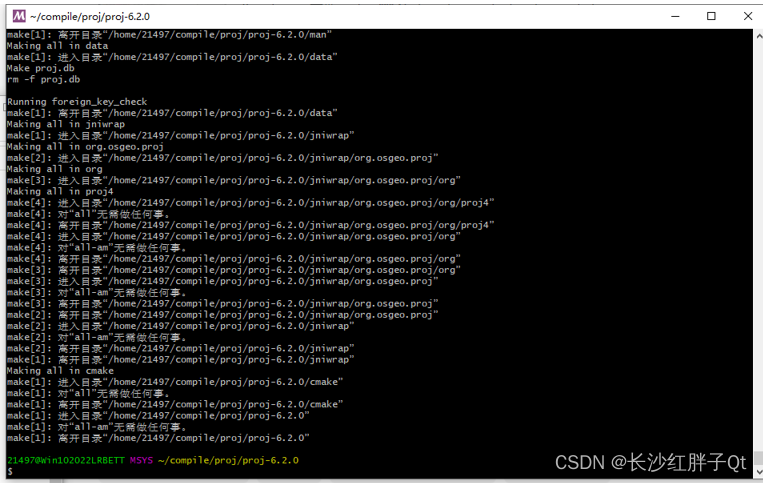Minimize the MSYS terminal window
The height and width of the screenshot is (483, 763).
click(675, 16)
